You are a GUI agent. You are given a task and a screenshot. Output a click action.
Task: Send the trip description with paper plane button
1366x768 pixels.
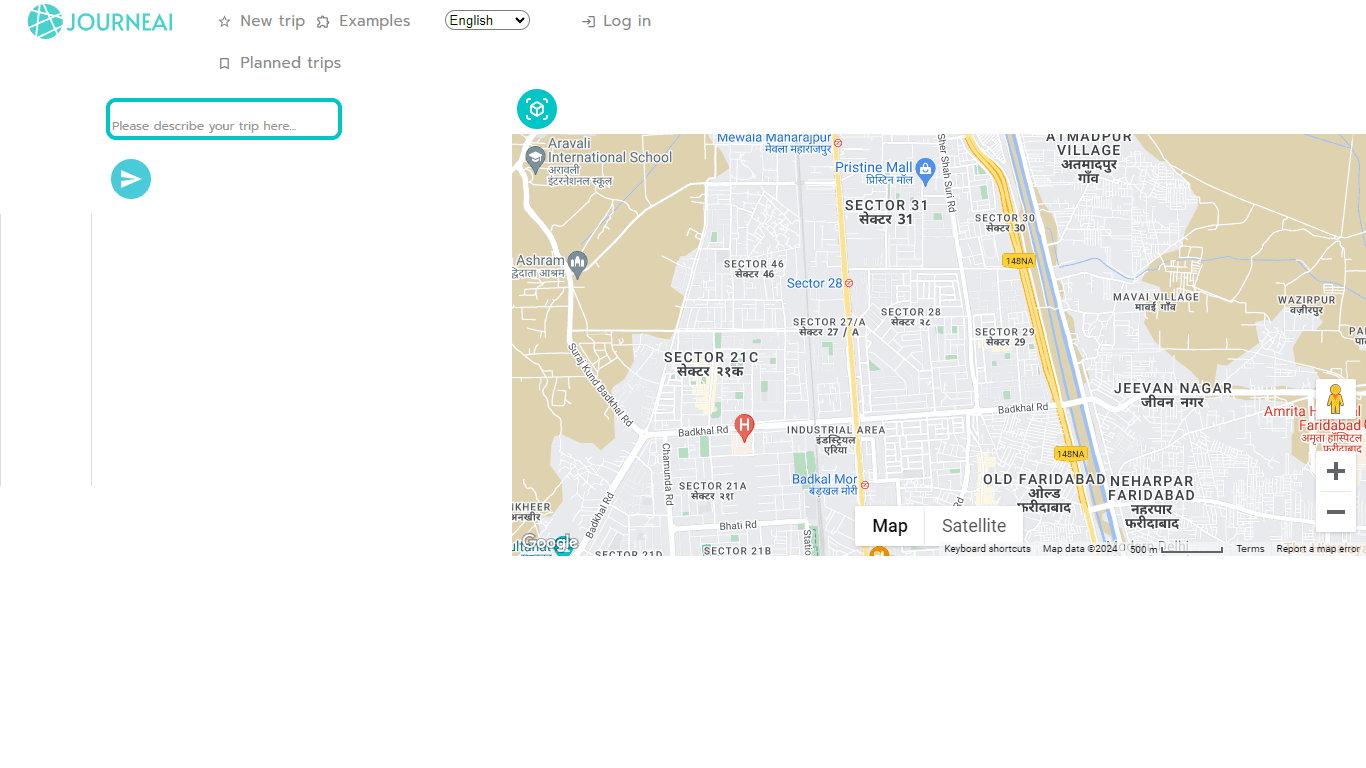pos(131,179)
